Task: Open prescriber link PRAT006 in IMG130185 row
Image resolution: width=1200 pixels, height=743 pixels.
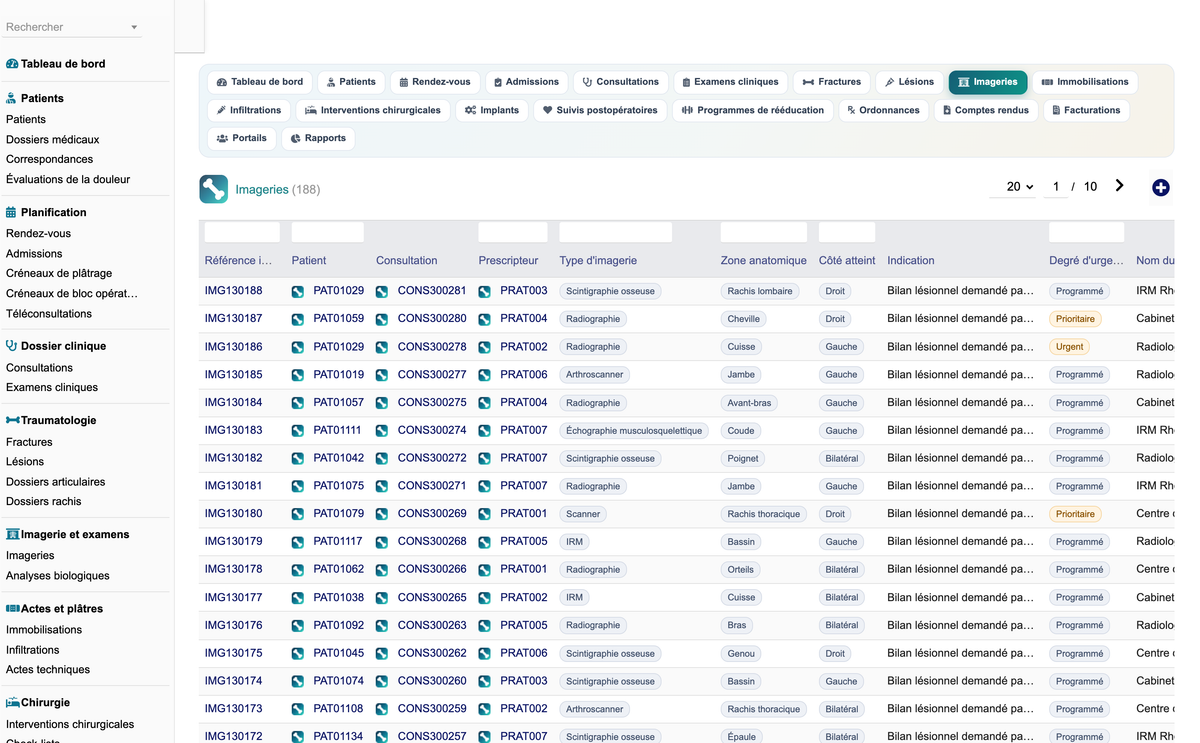Action: (x=524, y=375)
